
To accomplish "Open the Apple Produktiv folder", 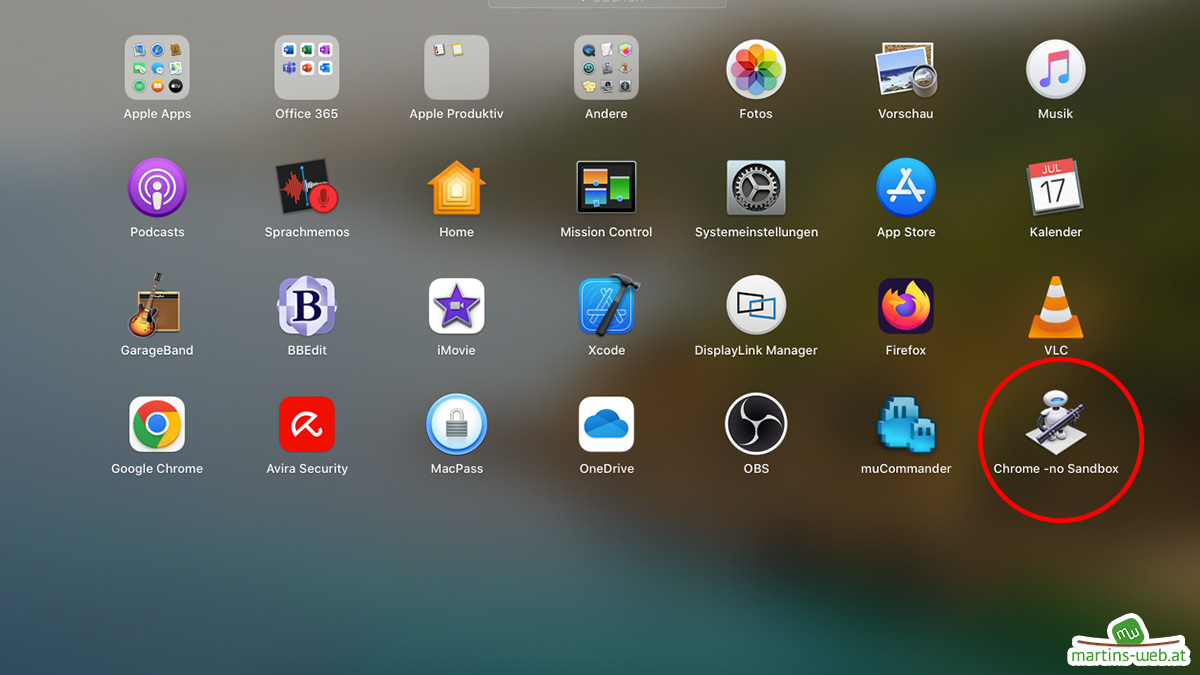I will tap(457, 68).
